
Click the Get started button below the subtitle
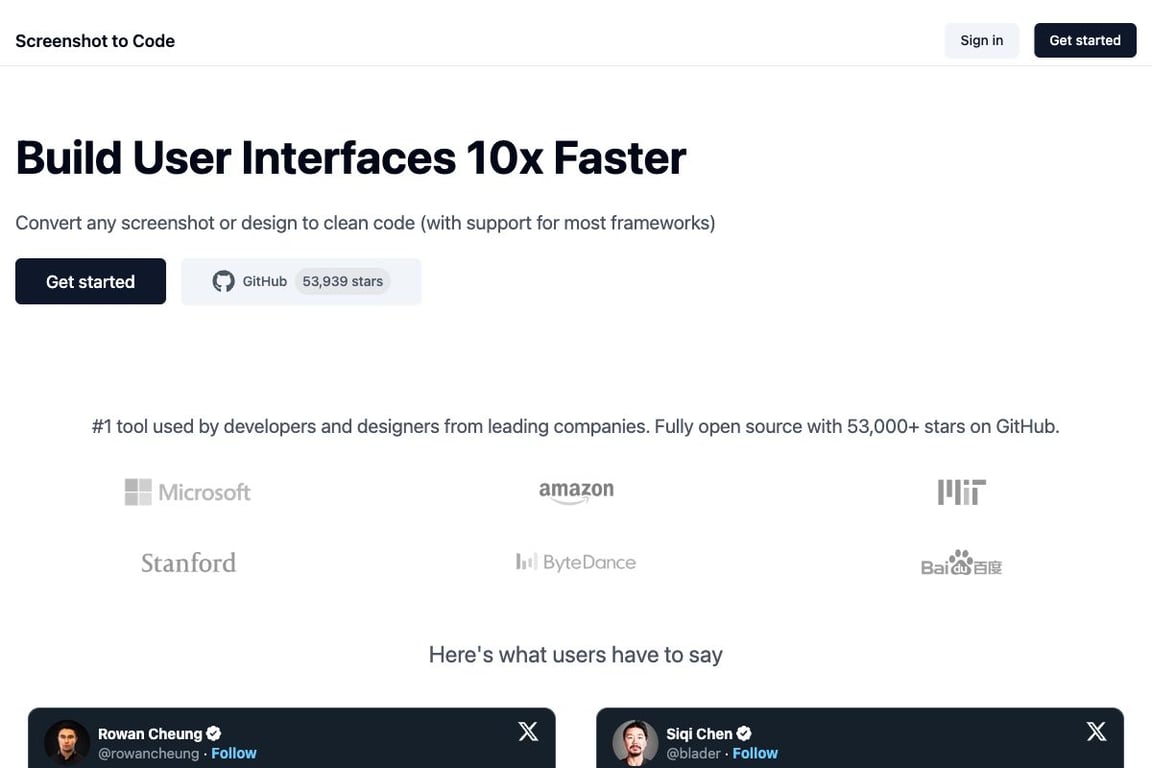pos(90,281)
